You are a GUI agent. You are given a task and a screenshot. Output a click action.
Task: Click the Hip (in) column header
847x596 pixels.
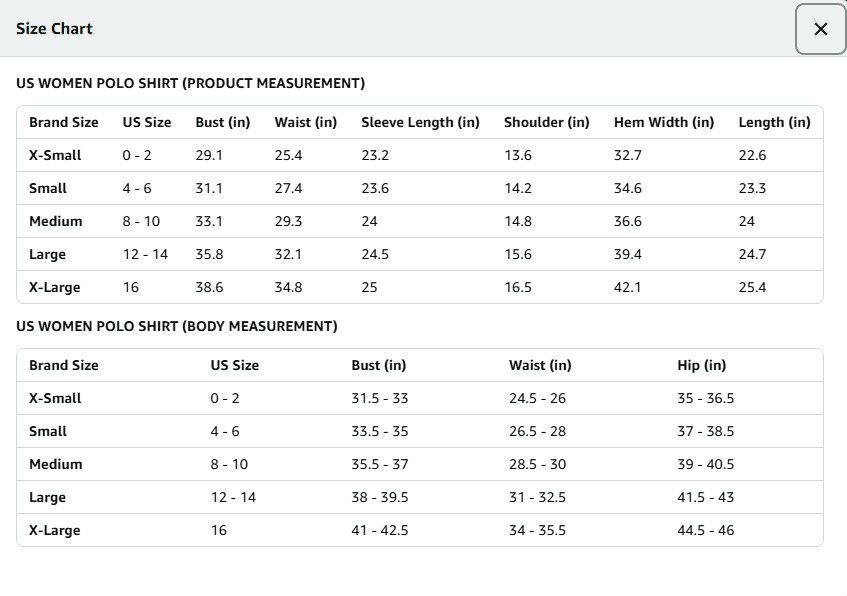701,365
